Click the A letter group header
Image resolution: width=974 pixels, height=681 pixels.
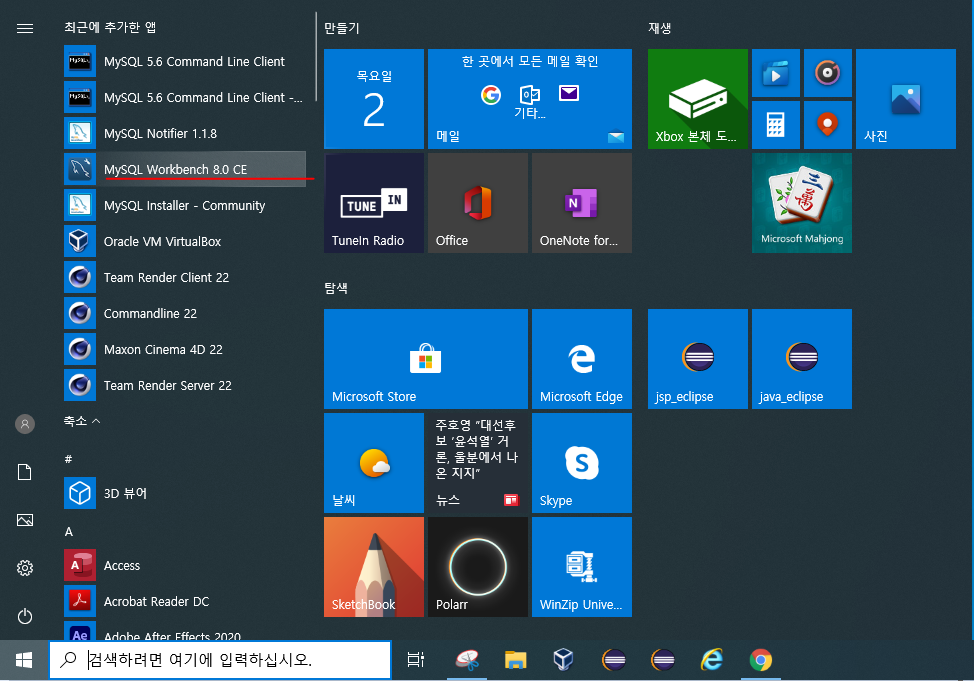(x=69, y=532)
